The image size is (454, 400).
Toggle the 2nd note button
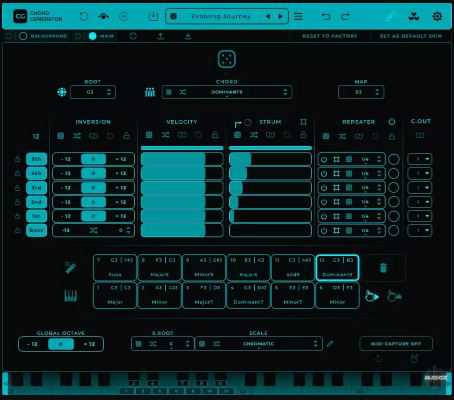(x=36, y=202)
